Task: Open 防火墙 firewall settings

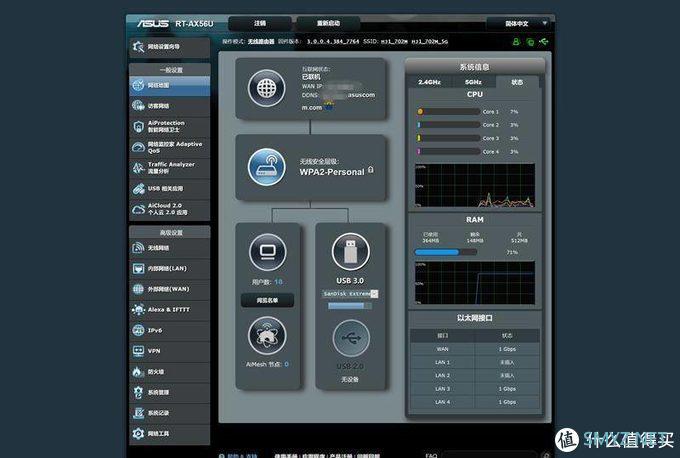Action: [170, 372]
